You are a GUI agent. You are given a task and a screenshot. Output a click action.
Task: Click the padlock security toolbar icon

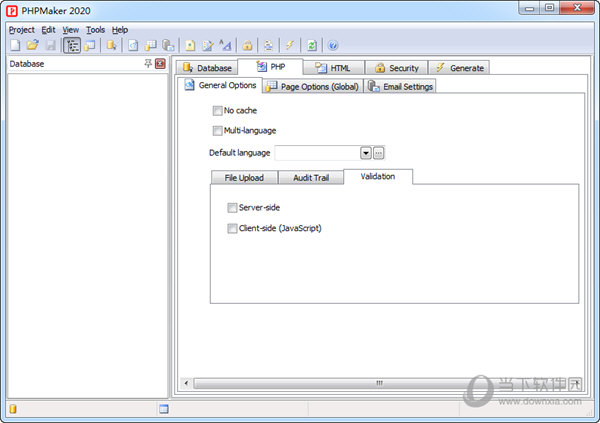(247, 46)
